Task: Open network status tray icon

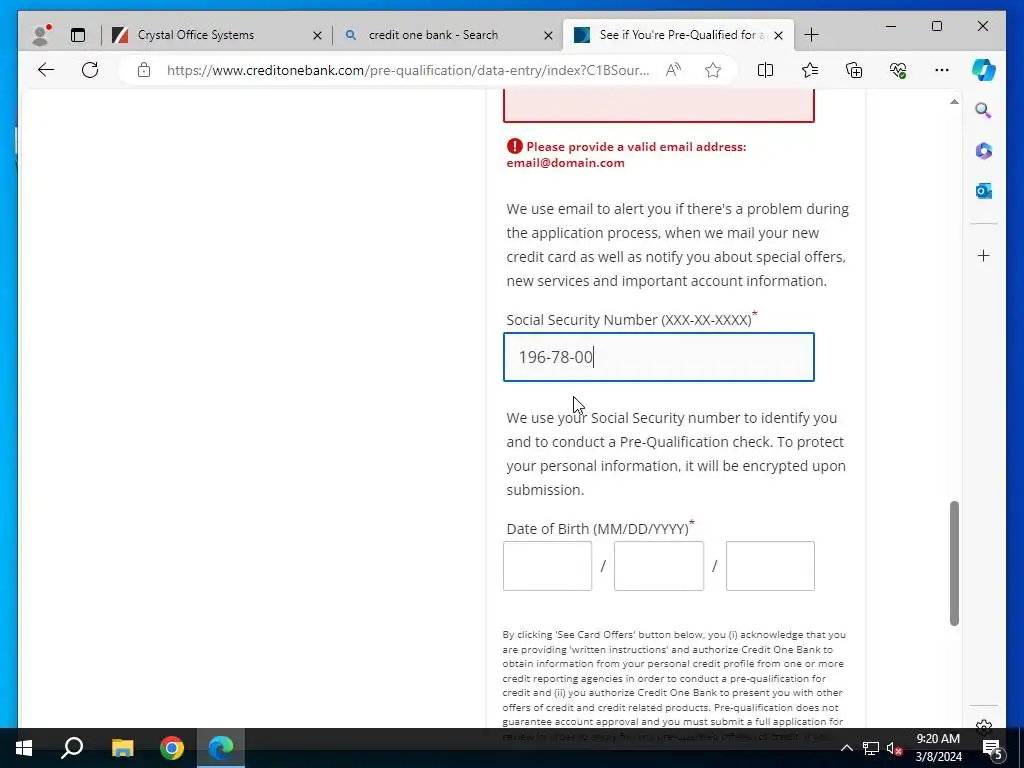Action: pyautogui.click(x=871, y=748)
